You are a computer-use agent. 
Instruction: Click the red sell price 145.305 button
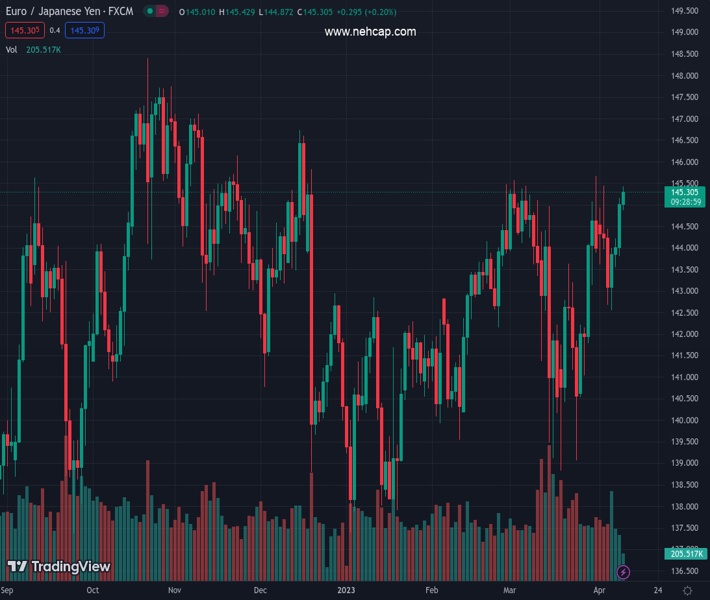pyautogui.click(x=23, y=30)
